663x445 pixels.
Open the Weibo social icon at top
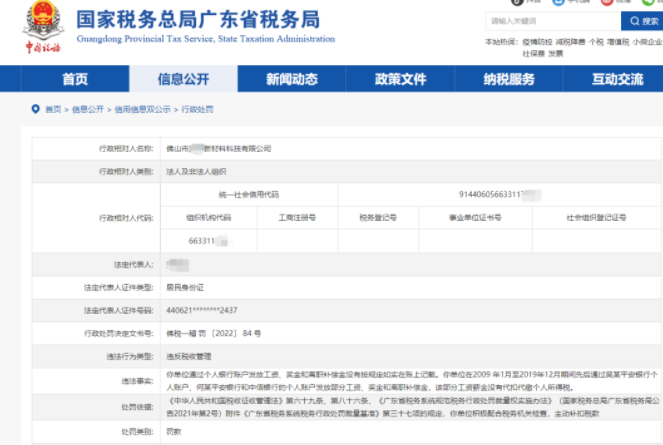coord(607,2)
